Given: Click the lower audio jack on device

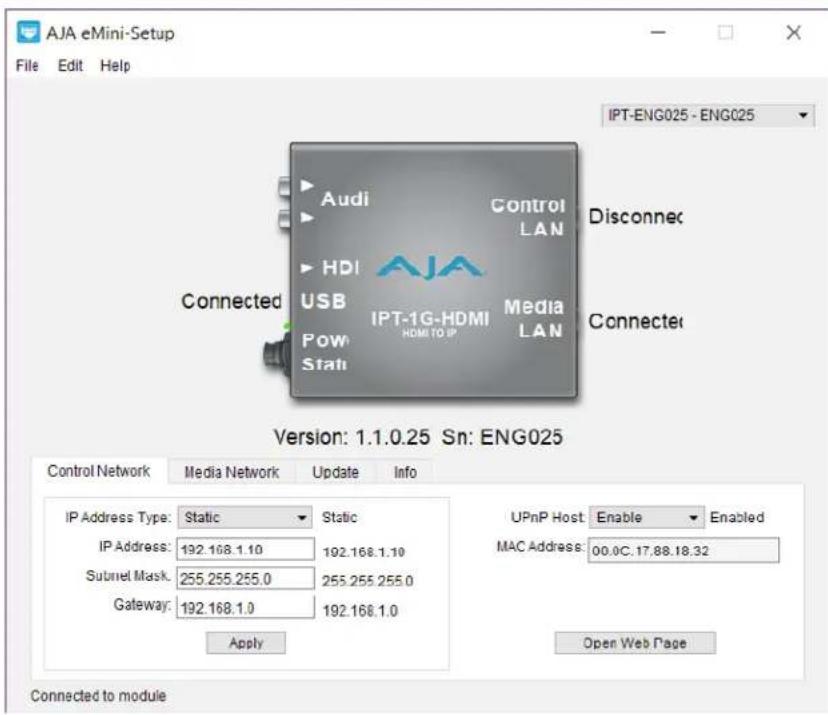Looking at the screenshot, I should click(x=284, y=219).
